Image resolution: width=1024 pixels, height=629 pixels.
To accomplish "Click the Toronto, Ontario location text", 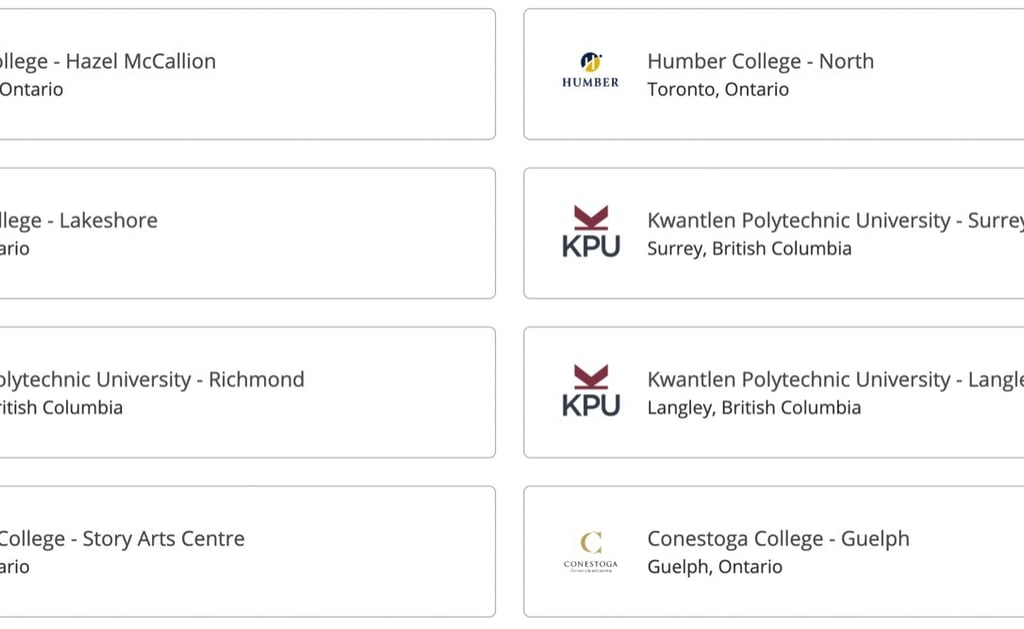I will tap(718, 89).
